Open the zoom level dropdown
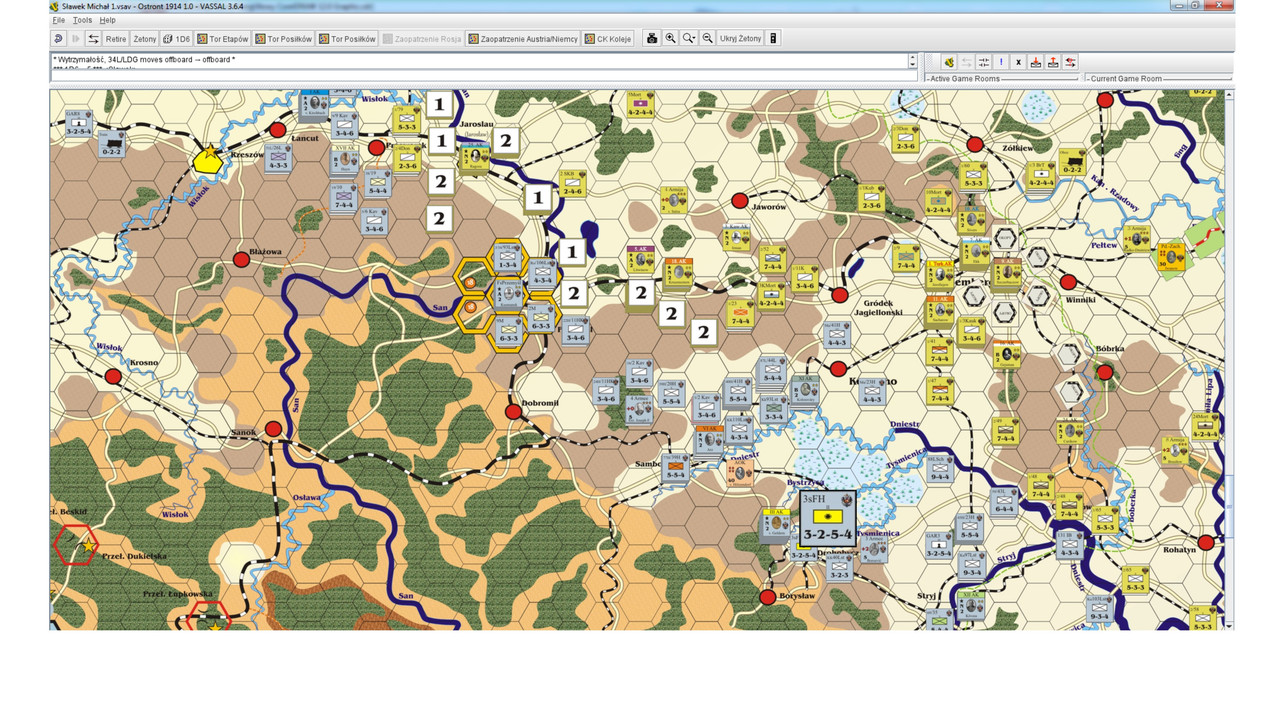 (x=689, y=39)
